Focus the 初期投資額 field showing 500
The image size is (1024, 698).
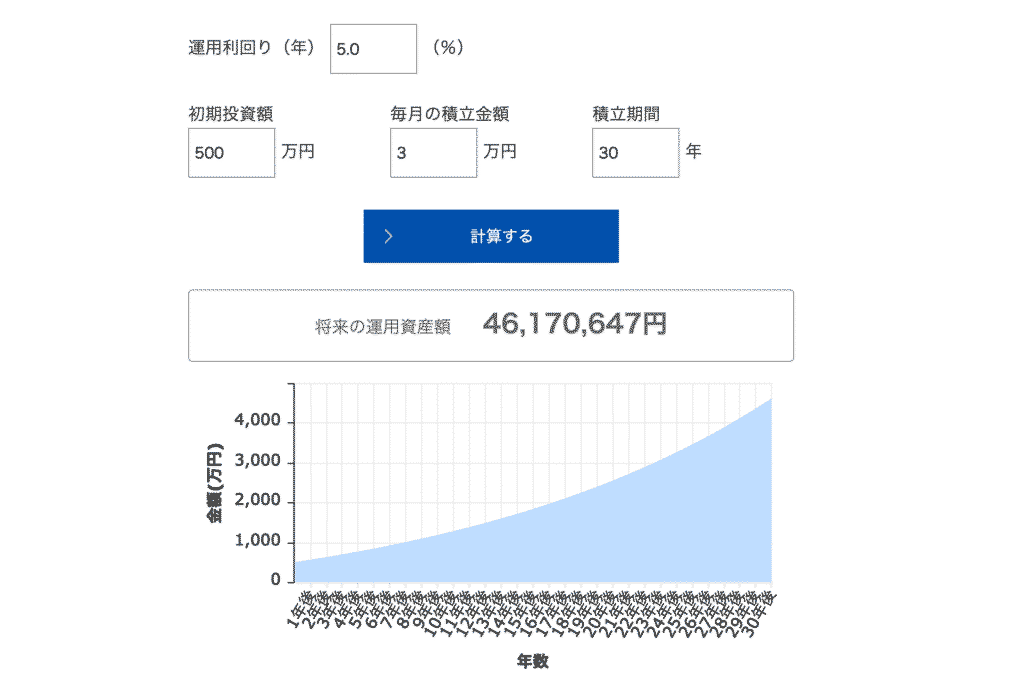point(231,153)
